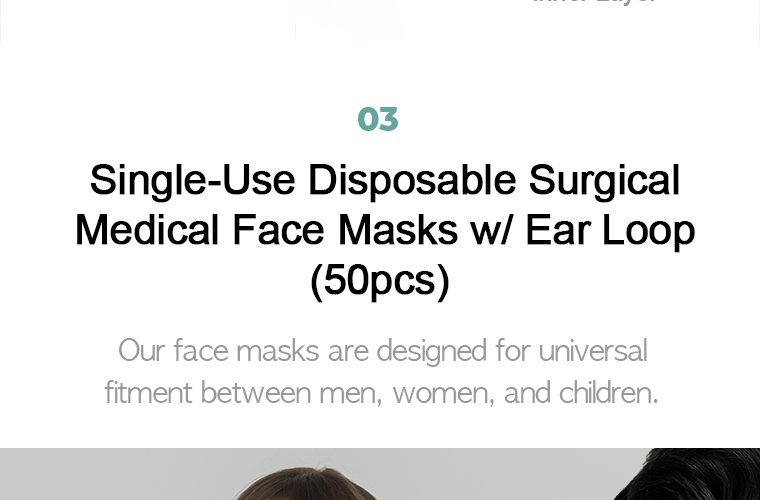Click the "(50pcs)" quantity text
This screenshot has width=760, height=500.
tap(380, 281)
